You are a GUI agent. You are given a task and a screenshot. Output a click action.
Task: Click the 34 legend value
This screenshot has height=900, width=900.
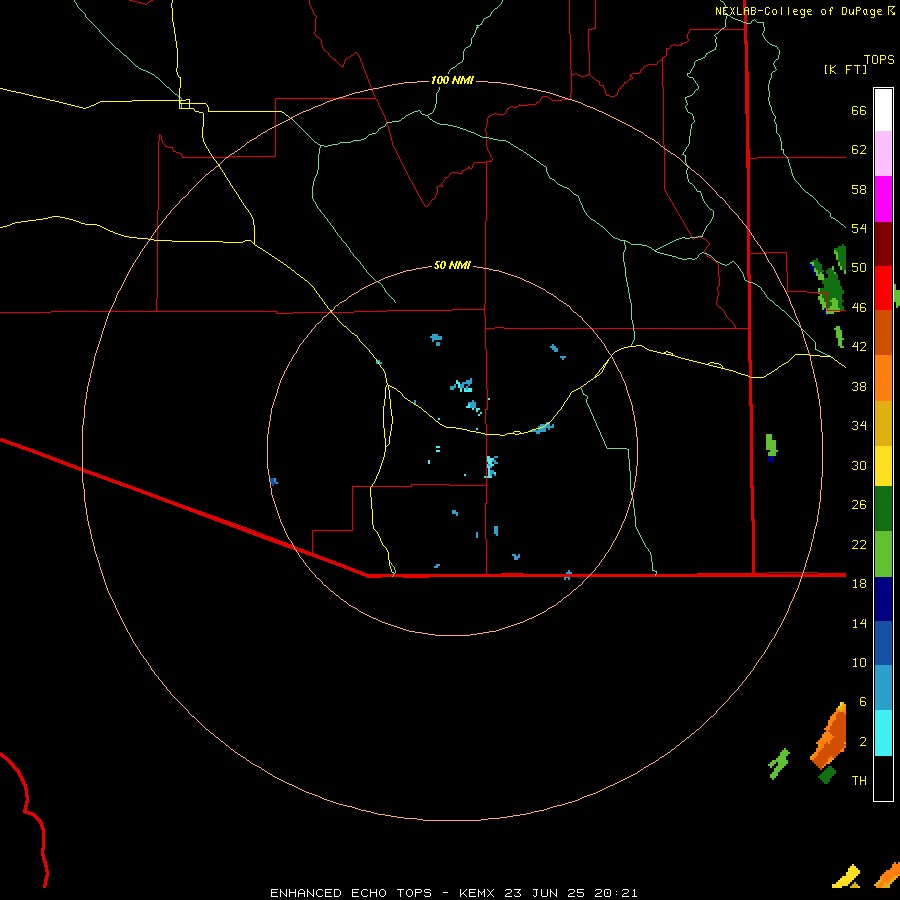coord(859,426)
